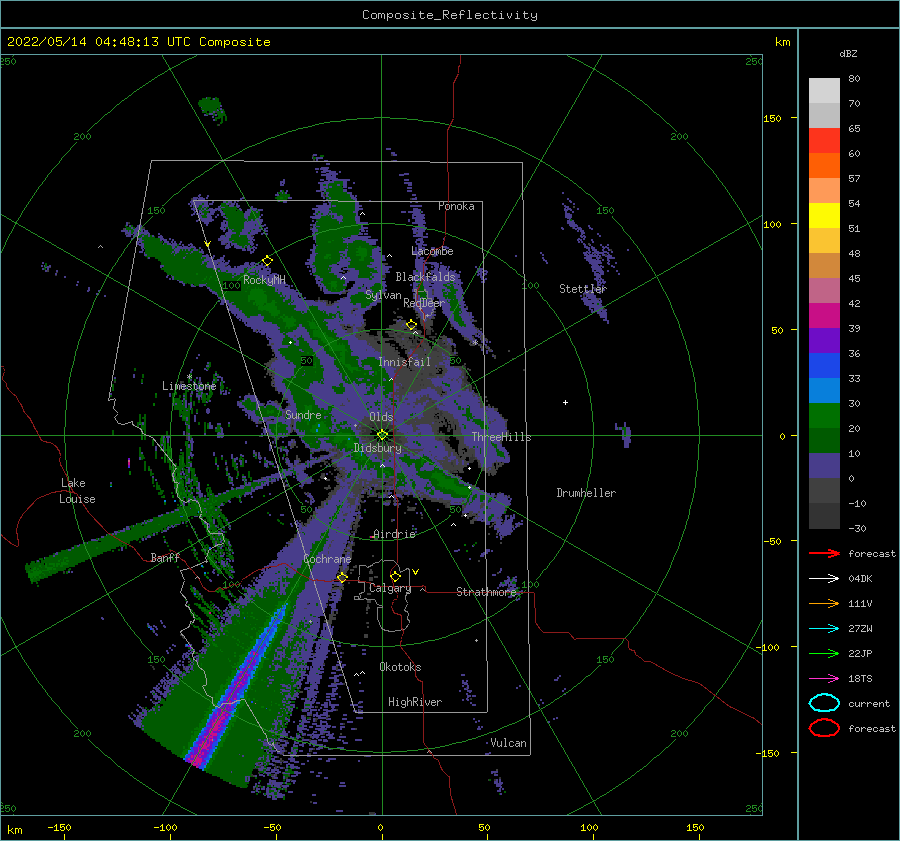Select the 80 dBZ light gray swatch
Screen dimensions: 900x841
click(x=824, y=90)
